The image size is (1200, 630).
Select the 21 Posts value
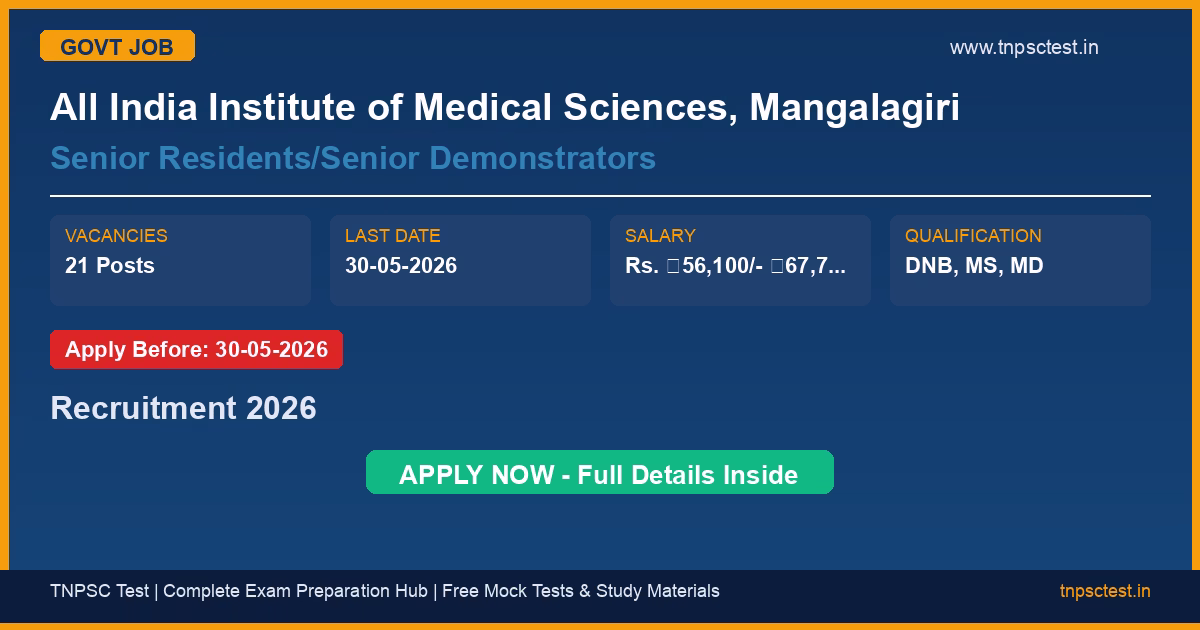click(110, 265)
